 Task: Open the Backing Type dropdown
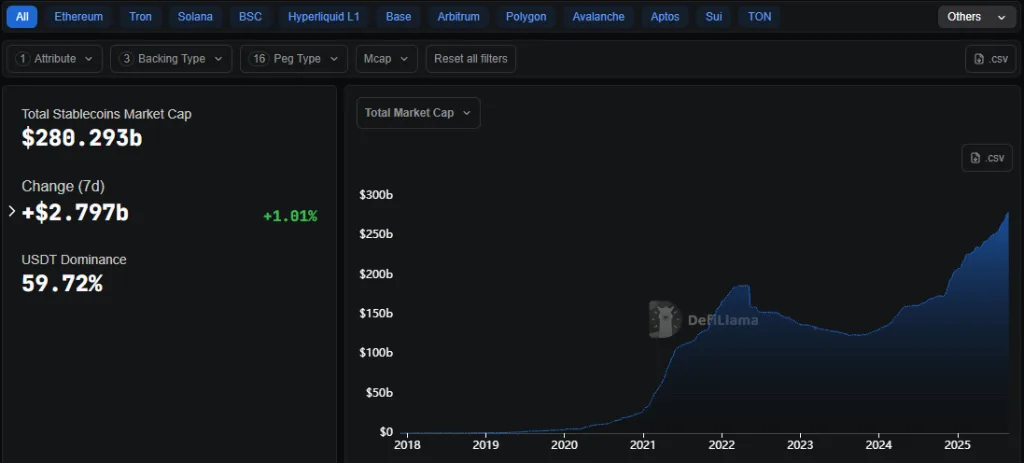click(171, 59)
